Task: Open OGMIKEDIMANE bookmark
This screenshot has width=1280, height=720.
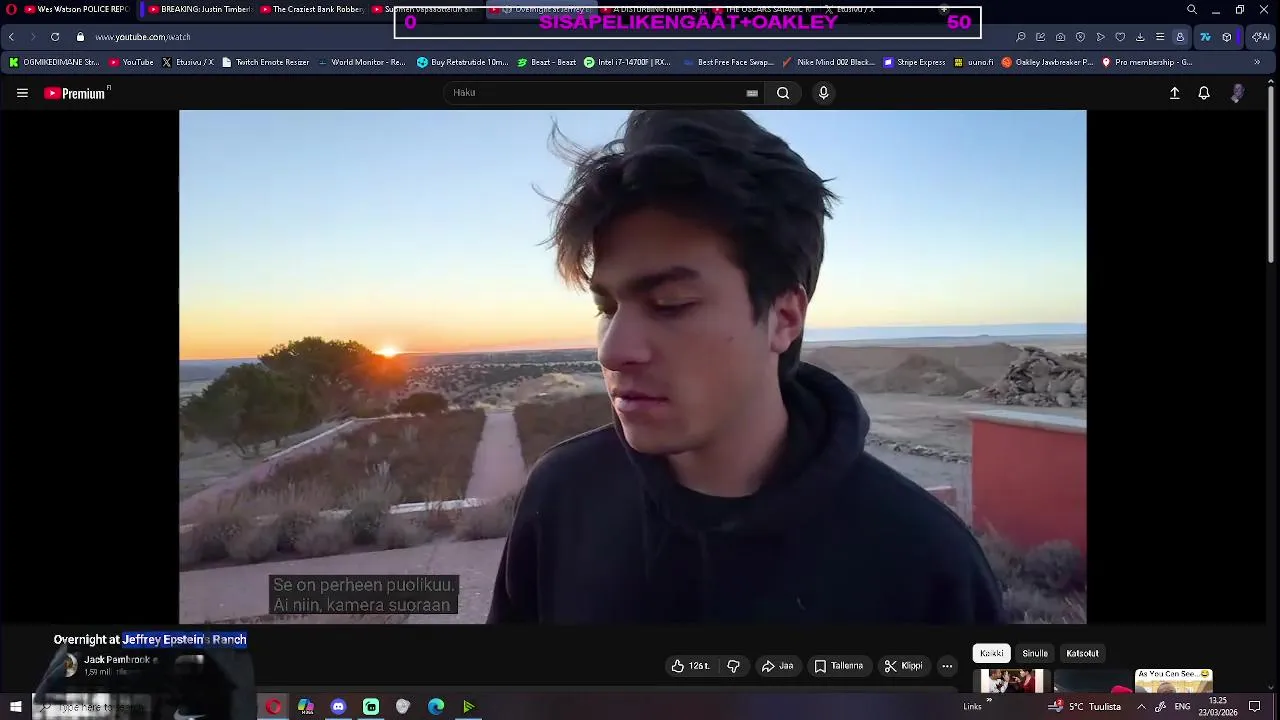Action: point(54,62)
